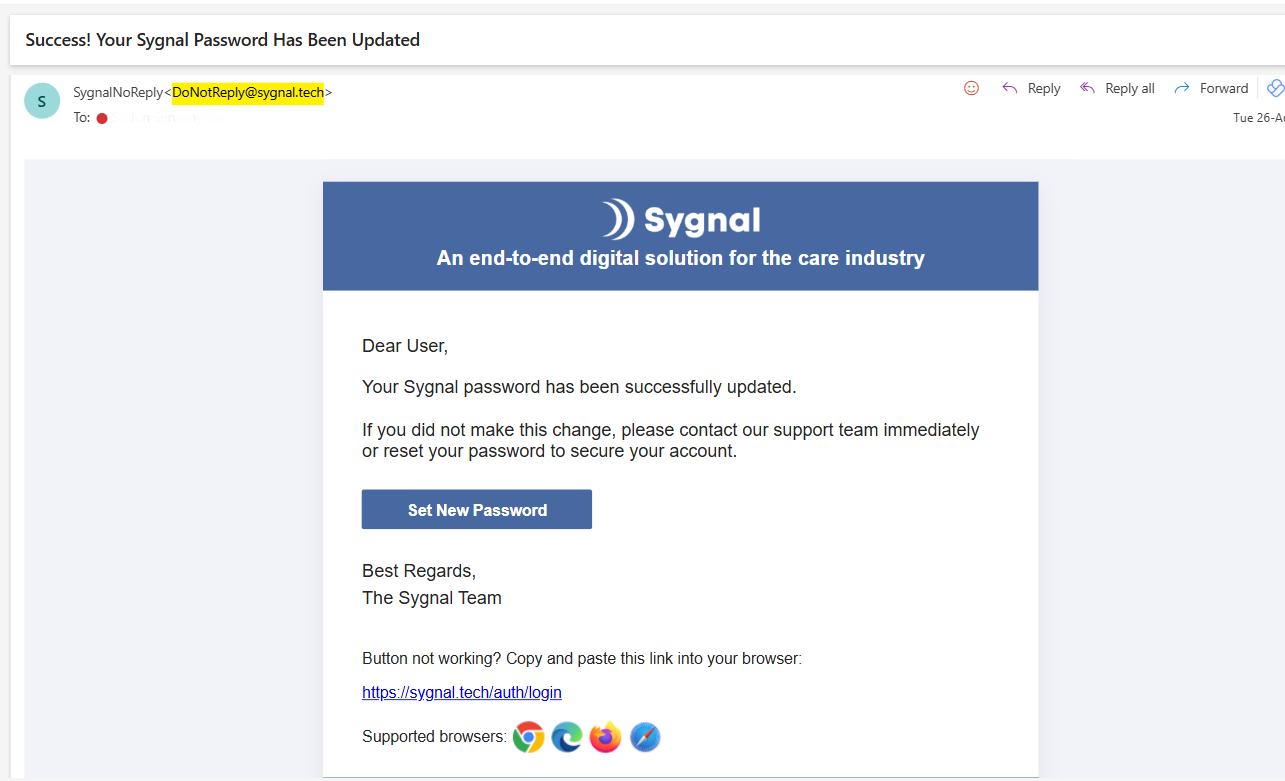Image resolution: width=1285 pixels, height=781 pixels.
Task: Open the blue apps icon right of Forward
Action: pyautogui.click(x=1275, y=88)
